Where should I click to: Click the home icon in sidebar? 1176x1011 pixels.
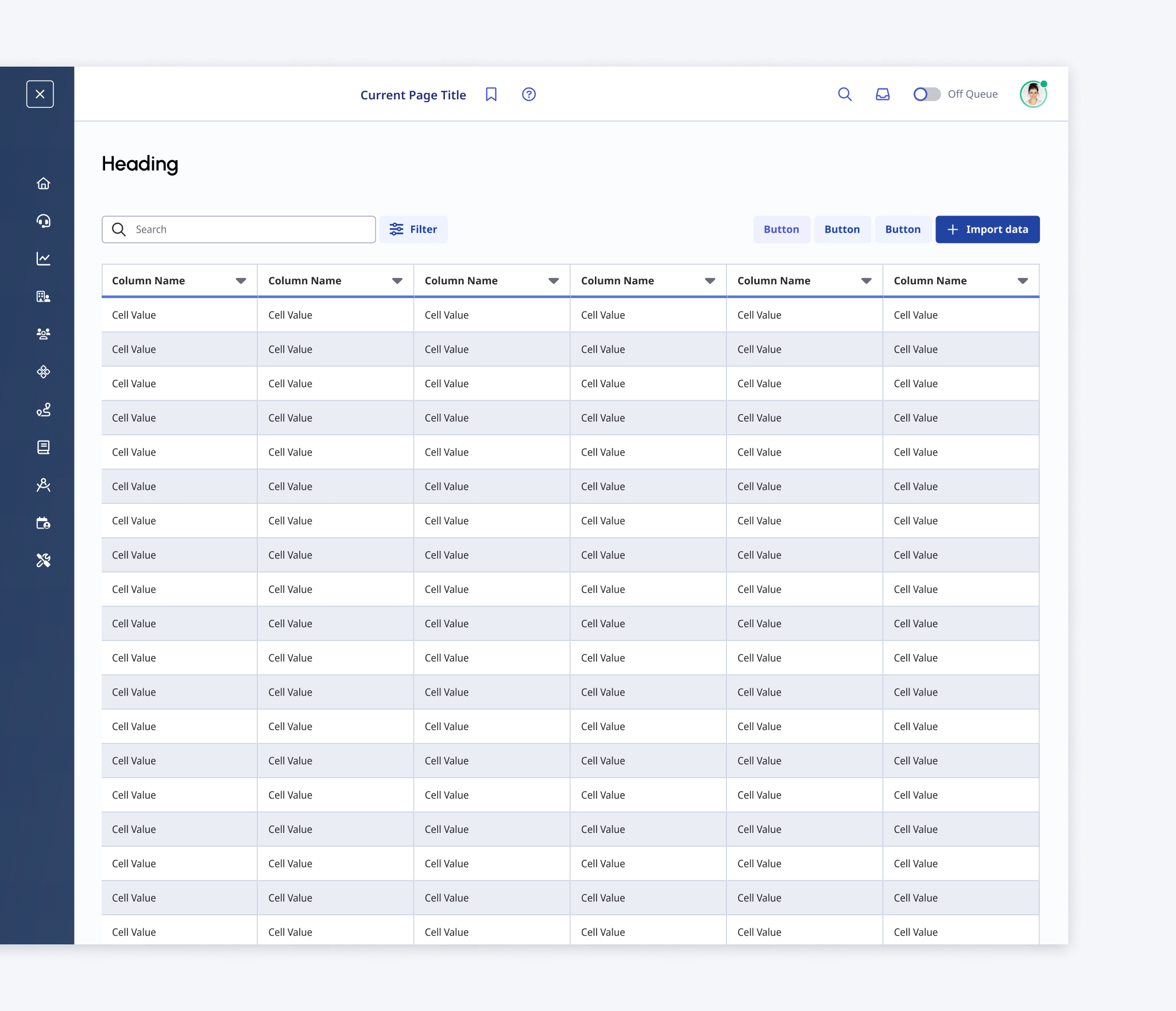point(43,183)
